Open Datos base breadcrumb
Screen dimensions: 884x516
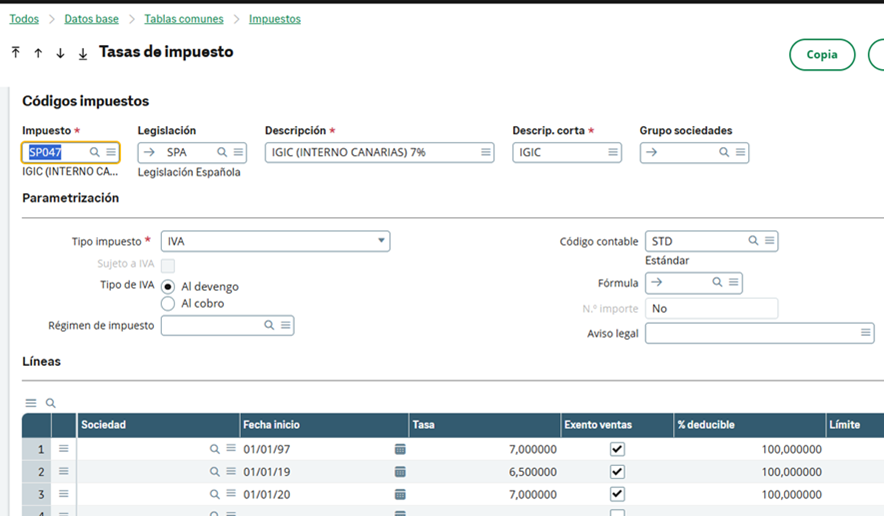(x=91, y=19)
